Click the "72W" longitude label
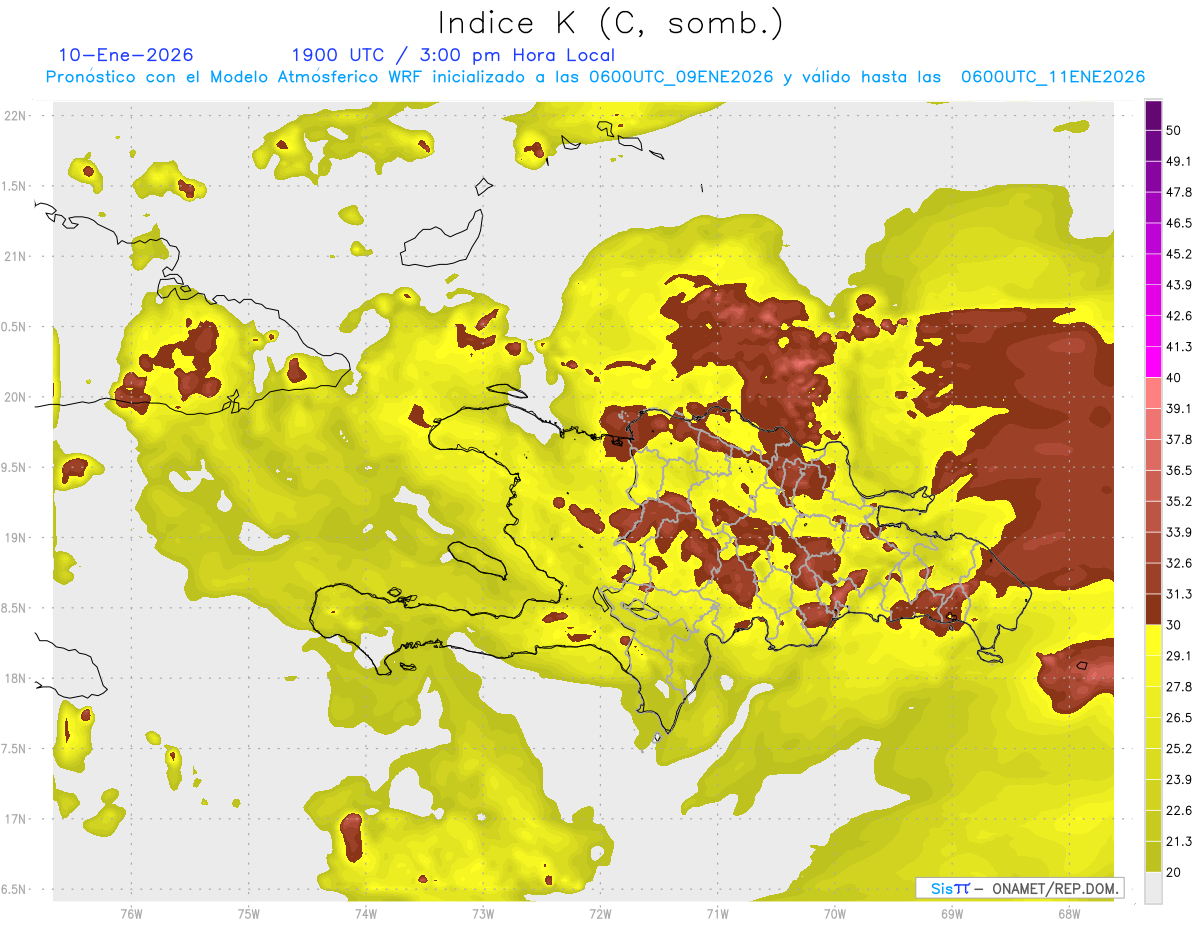This screenshot has height=927, width=1200. click(600, 914)
